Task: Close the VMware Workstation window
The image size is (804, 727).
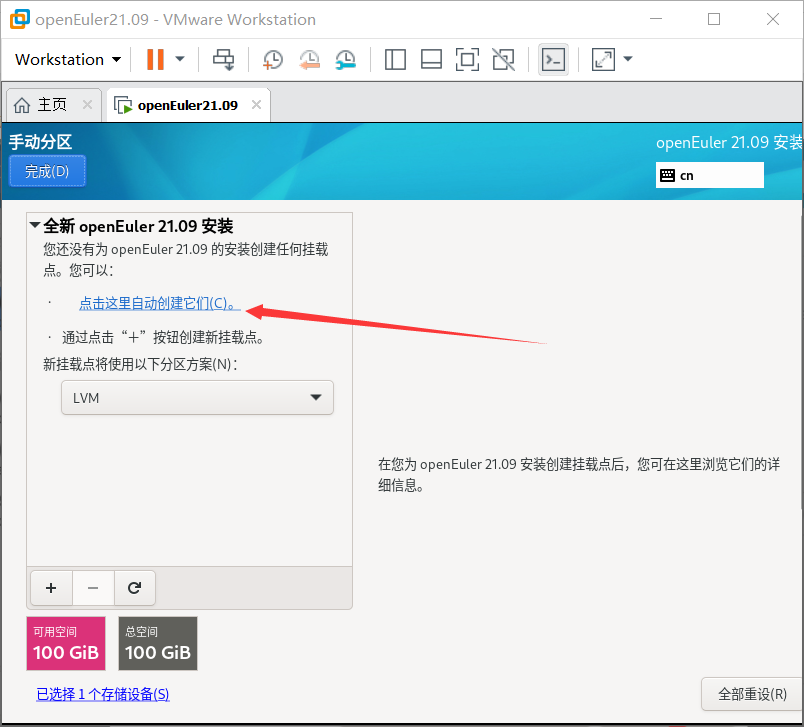Action: coord(773,19)
